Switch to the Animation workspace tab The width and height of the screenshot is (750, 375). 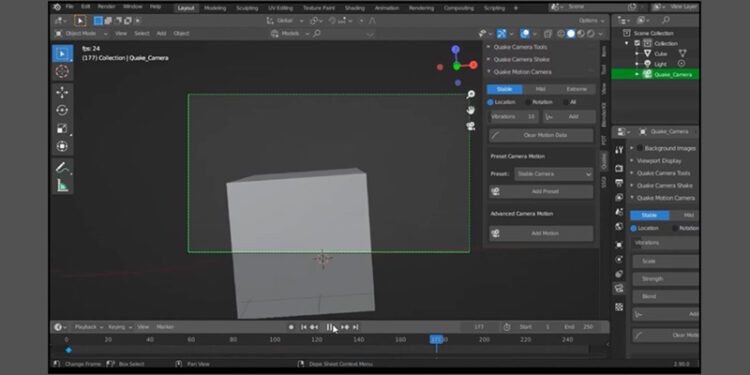click(387, 8)
